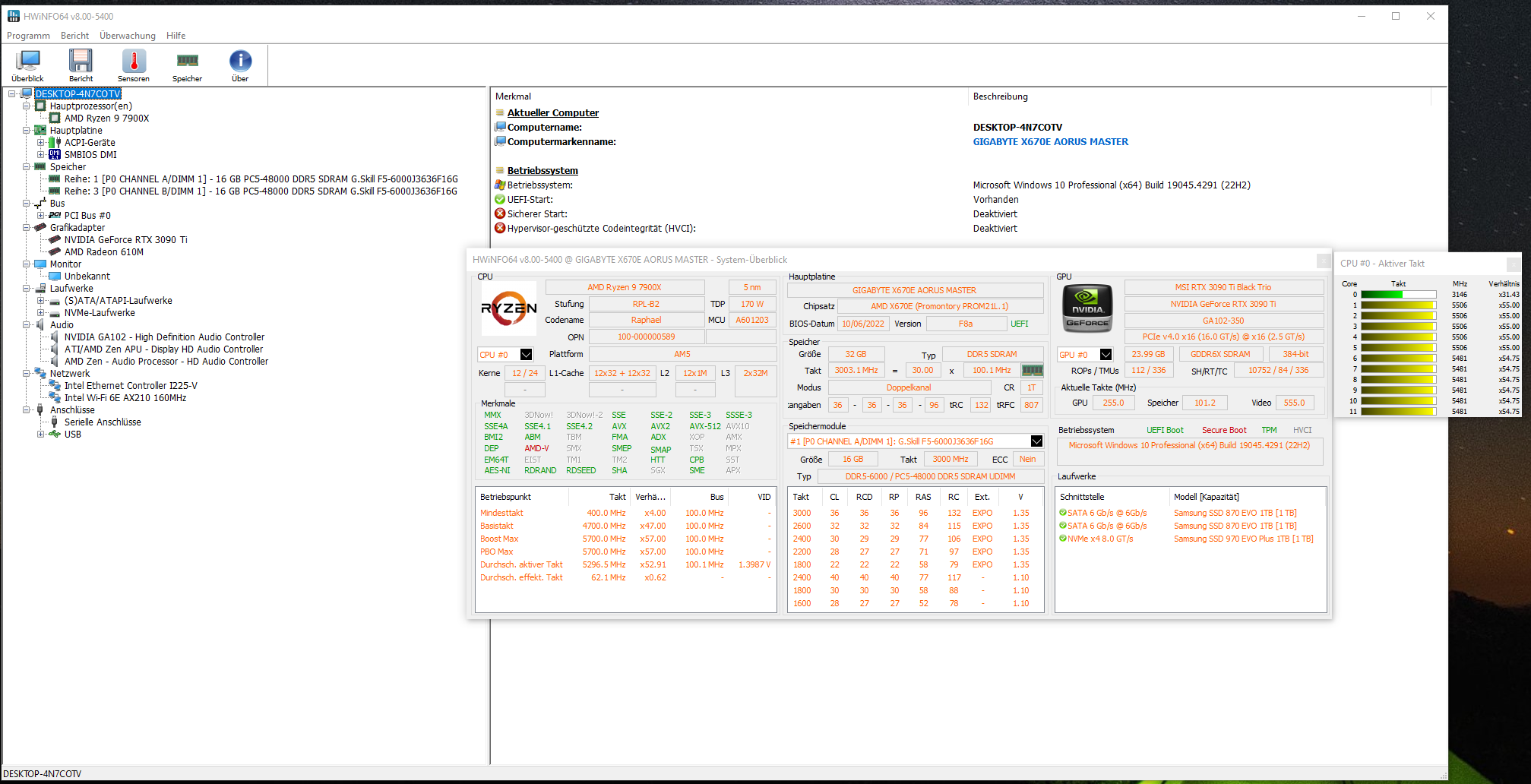1531x784 pixels.
Task: Click the Core 11 clock bar
Action: [1398, 412]
